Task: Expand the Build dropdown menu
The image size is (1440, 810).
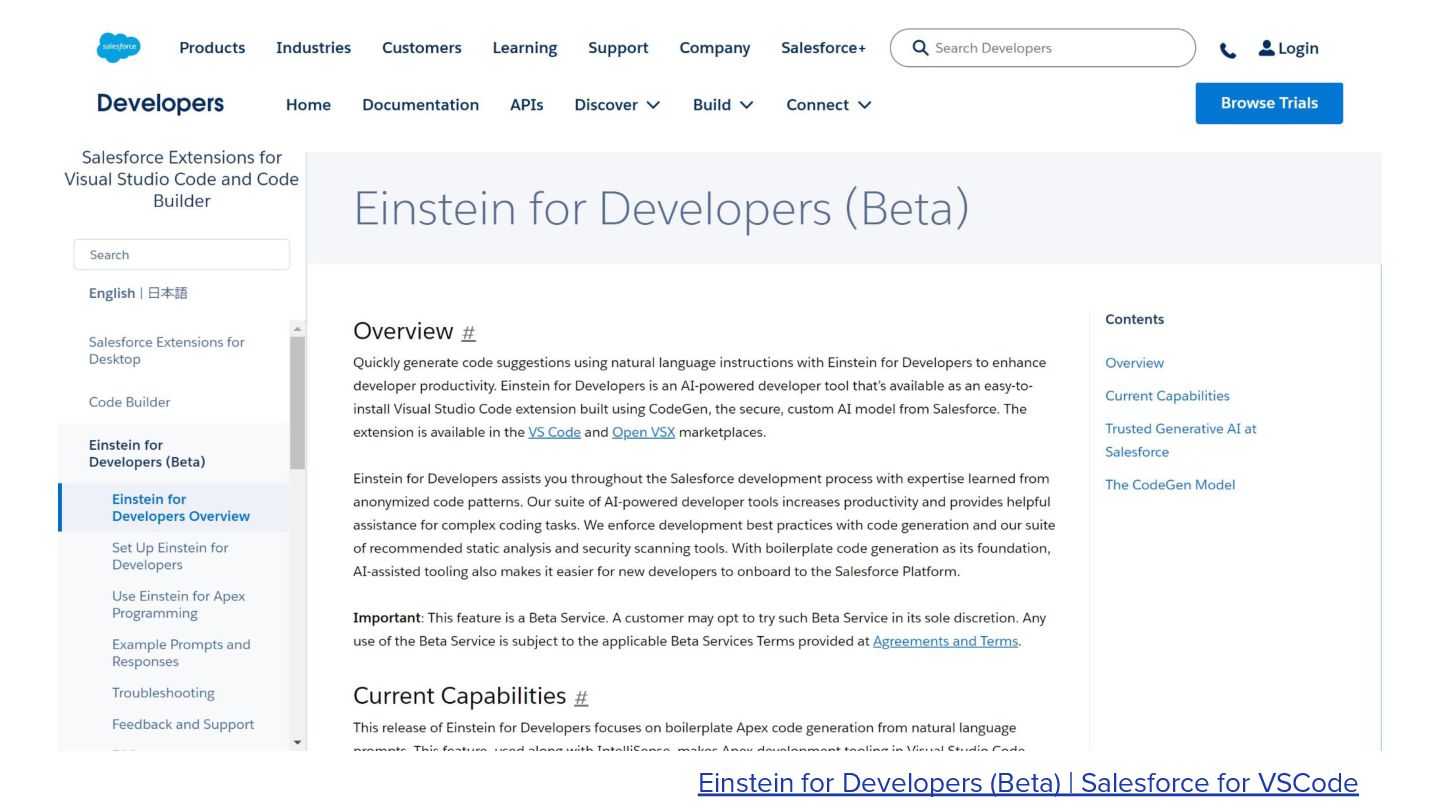Action: [723, 104]
